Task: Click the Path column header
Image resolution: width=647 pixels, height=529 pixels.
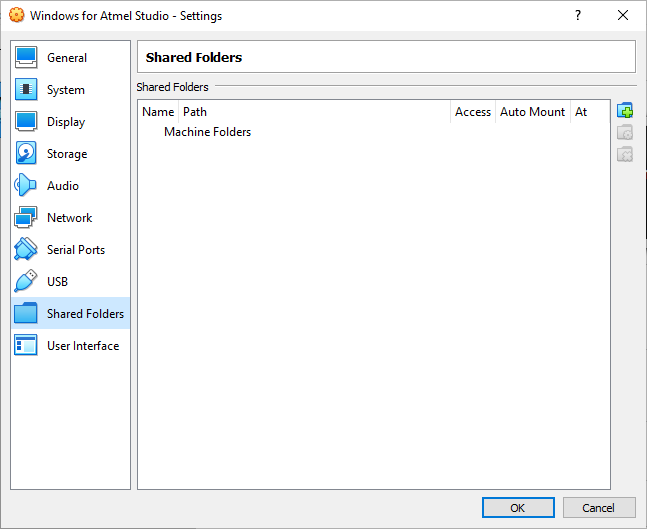Action: tap(314, 112)
